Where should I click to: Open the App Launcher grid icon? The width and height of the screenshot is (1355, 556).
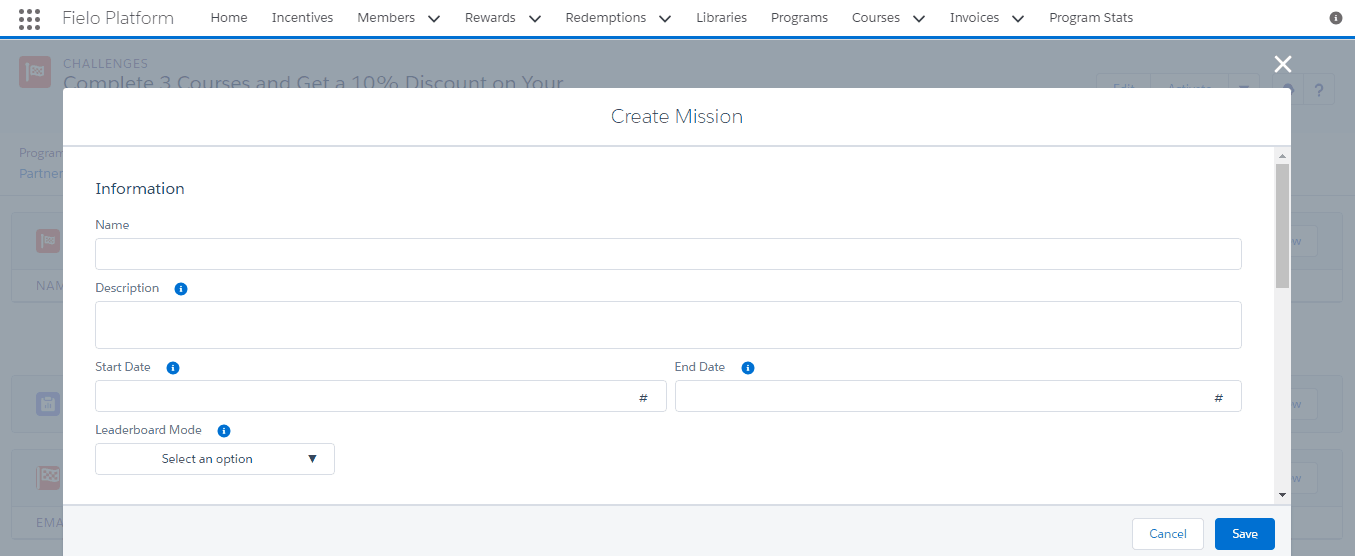tap(30, 18)
